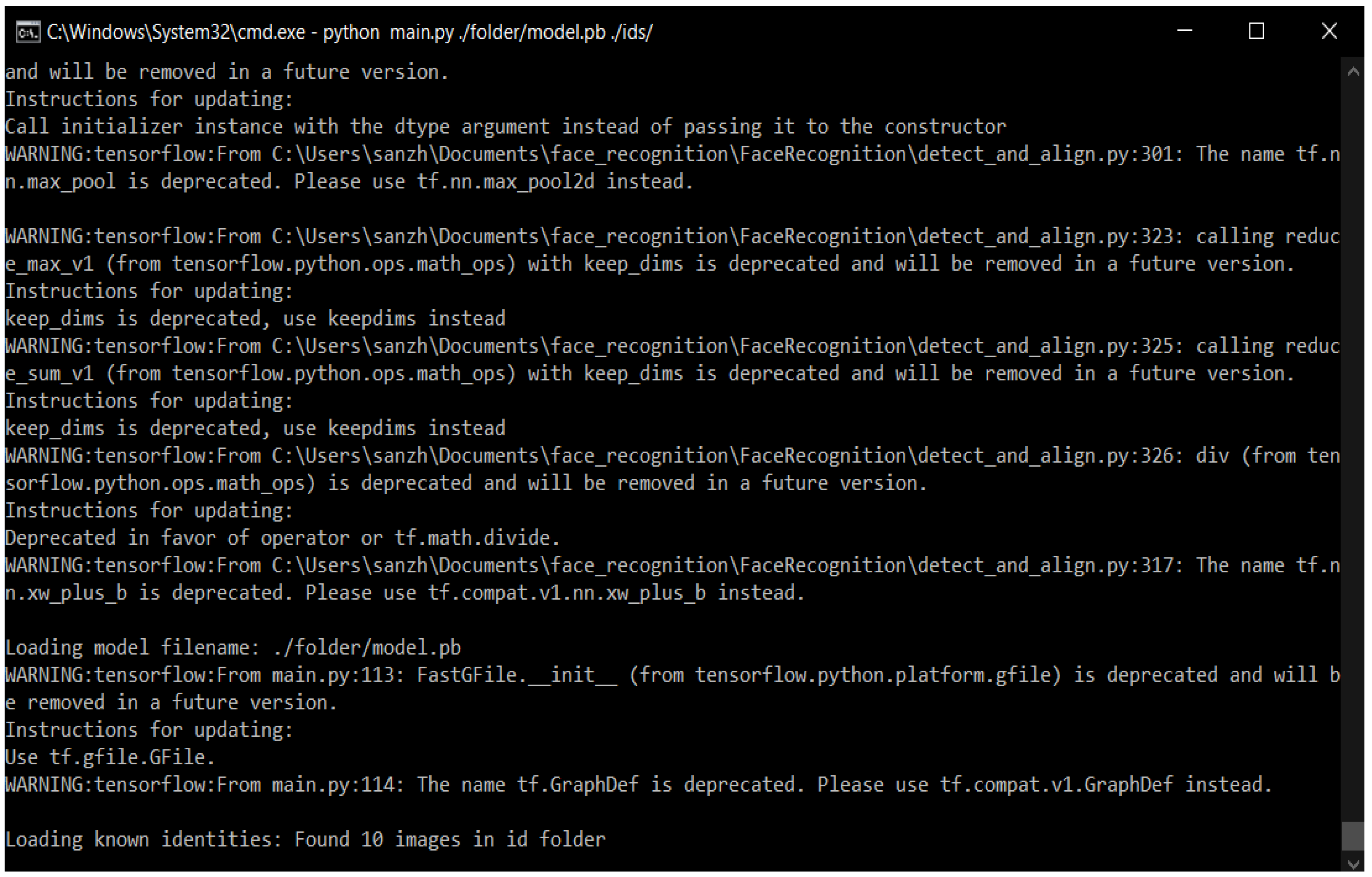
Task: Click the scrollbar down arrow
Action: point(1353,864)
